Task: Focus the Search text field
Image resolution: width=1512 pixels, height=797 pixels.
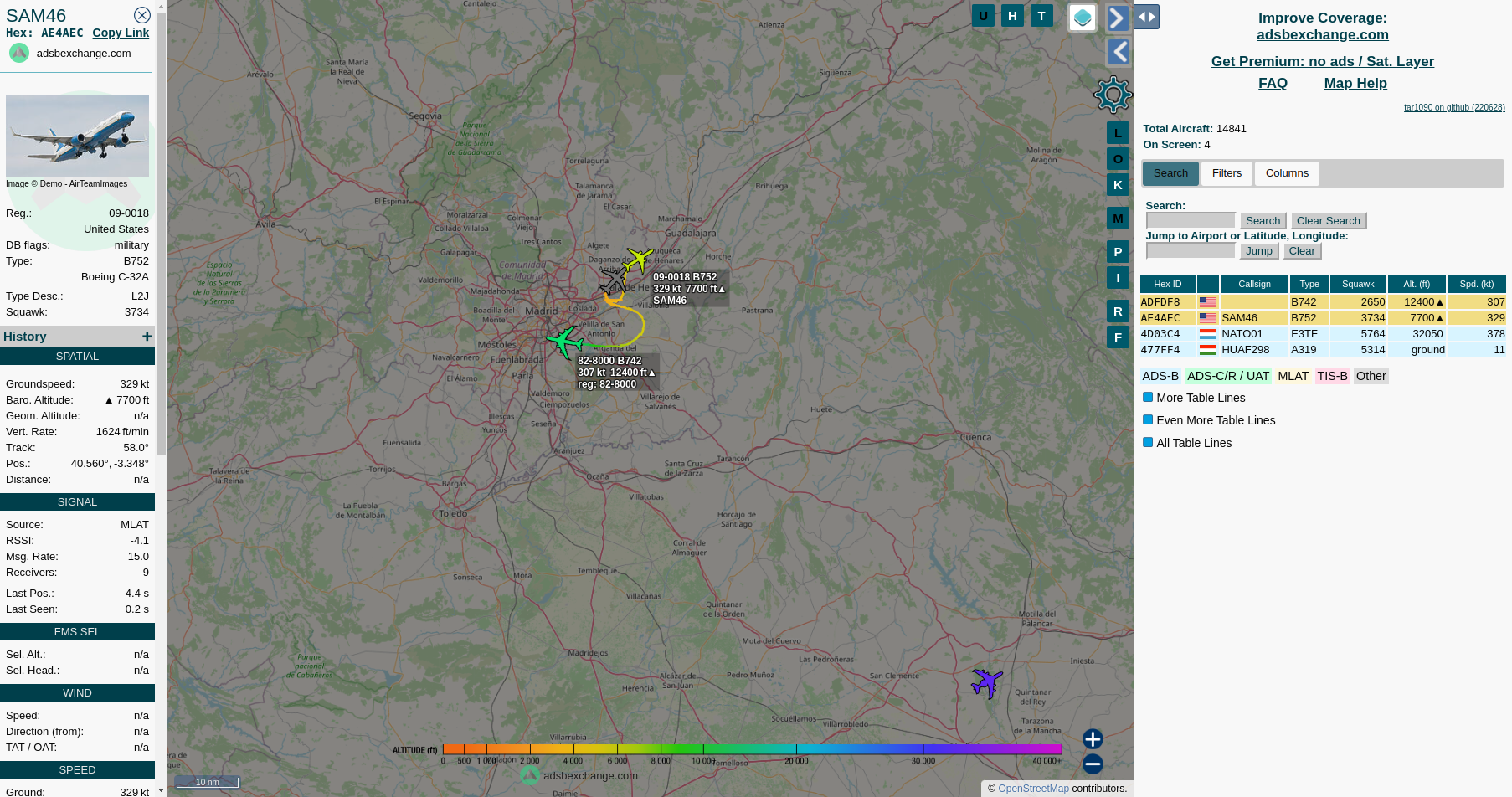Action: pos(1191,220)
